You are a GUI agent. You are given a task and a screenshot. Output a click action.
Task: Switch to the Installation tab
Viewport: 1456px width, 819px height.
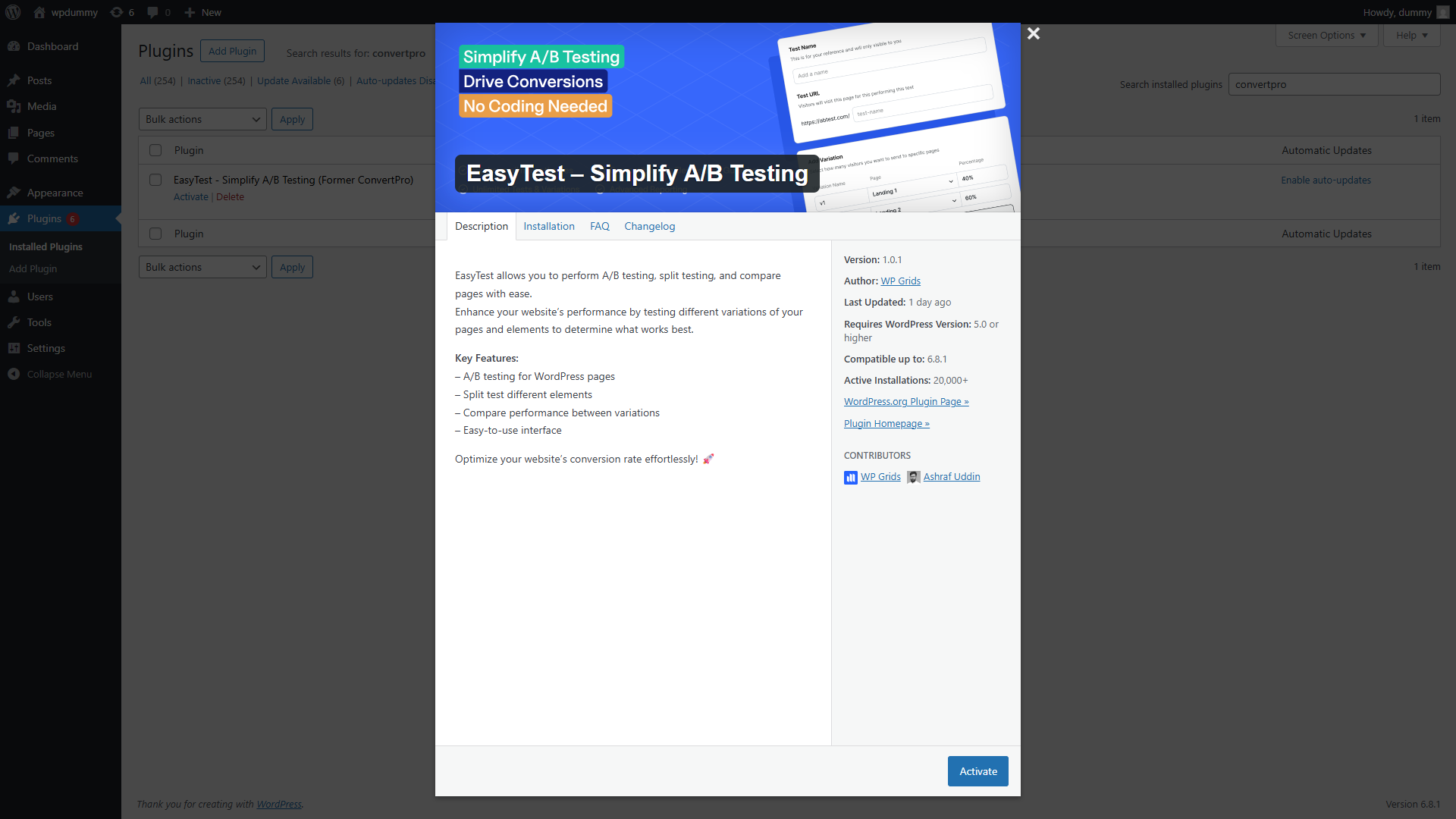(x=549, y=226)
